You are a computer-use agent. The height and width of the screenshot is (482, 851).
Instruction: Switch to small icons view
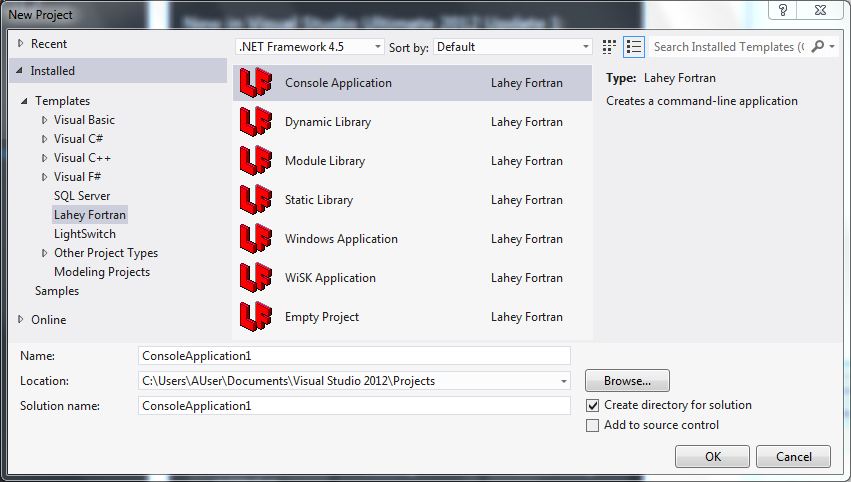609,47
